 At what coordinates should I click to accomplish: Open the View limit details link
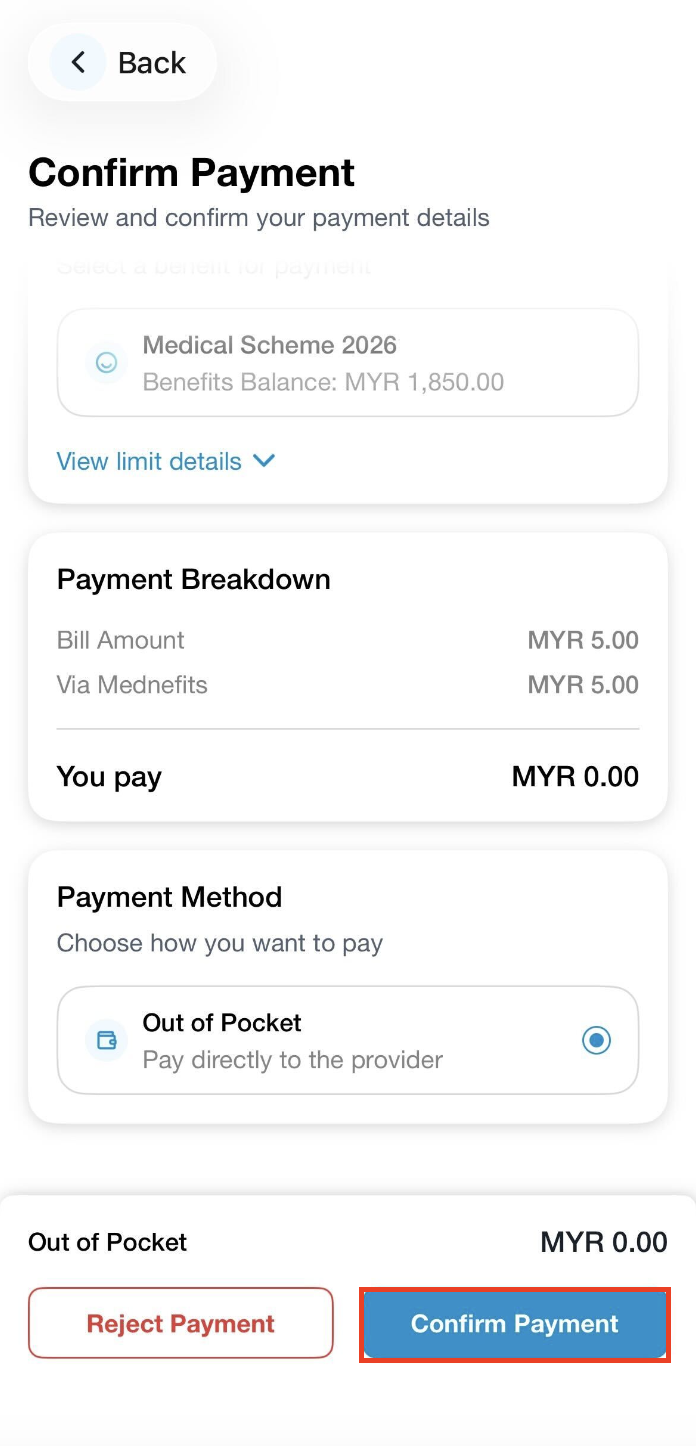pyautogui.click(x=149, y=461)
